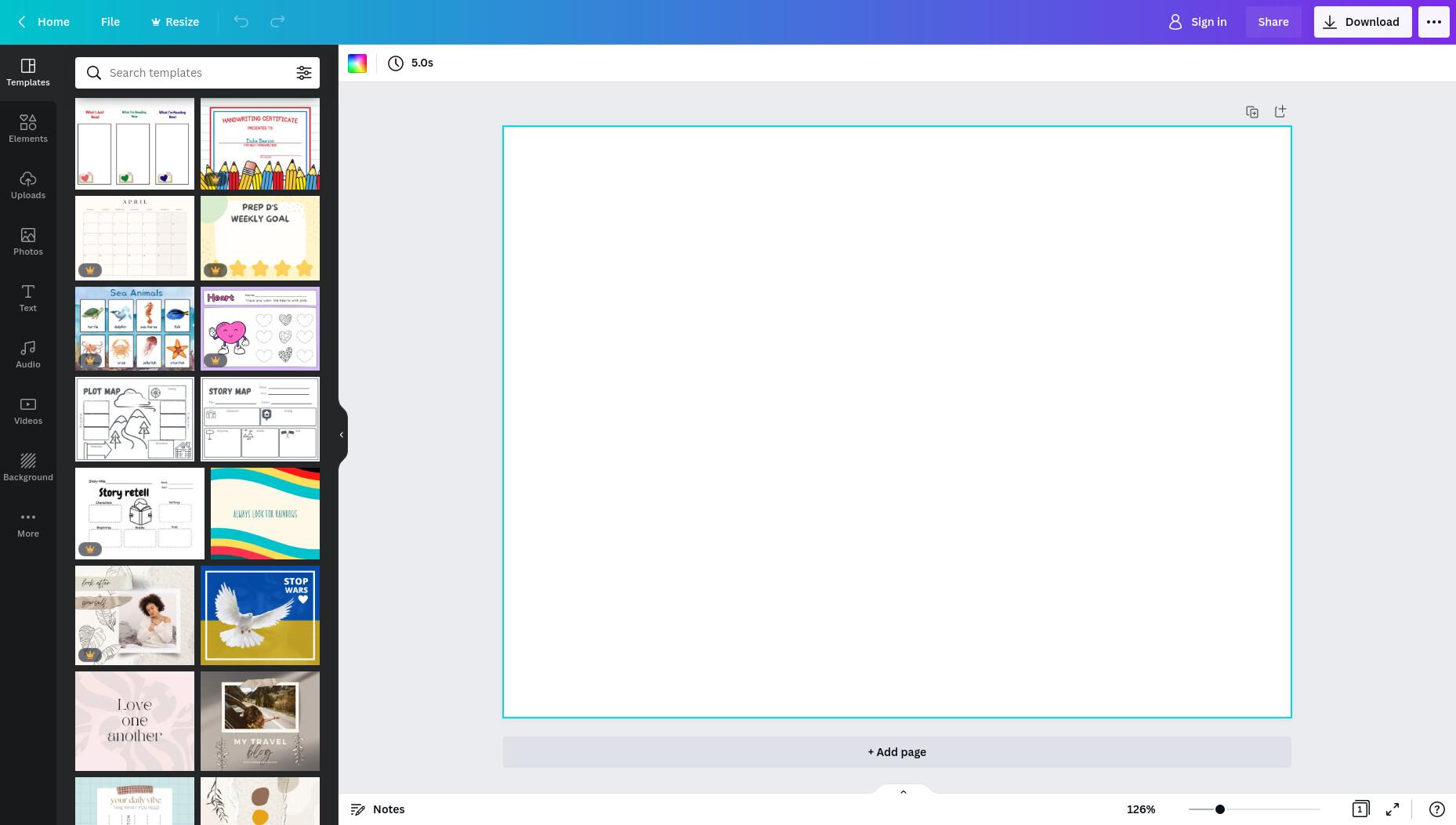Duplicate the page icon
The image size is (1456, 825).
pos(1252,112)
